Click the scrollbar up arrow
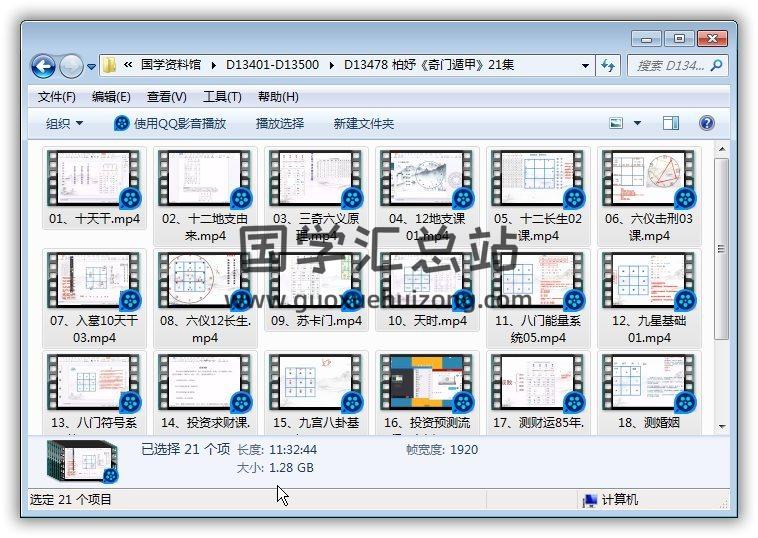This screenshot has width=758, height=538. (722, 149)
